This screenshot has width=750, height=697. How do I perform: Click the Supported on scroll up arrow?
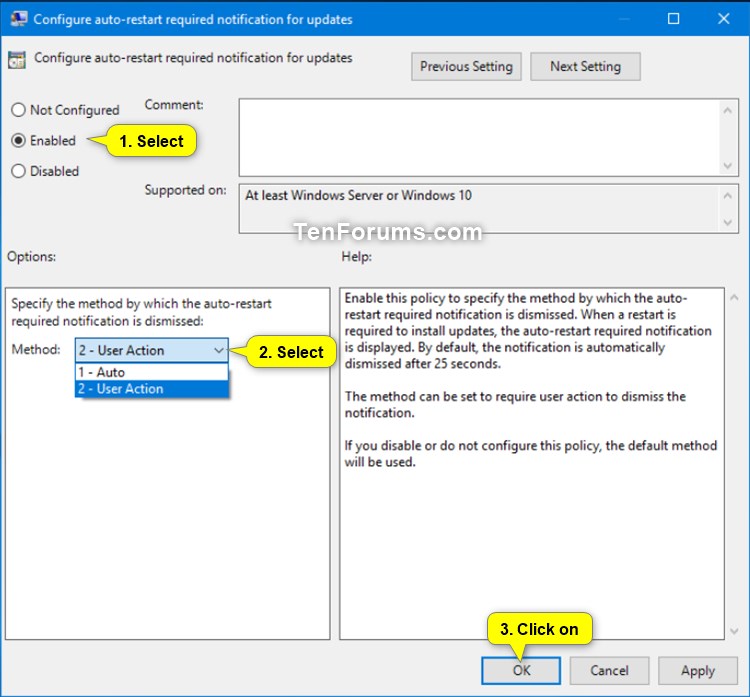point(728,195)
